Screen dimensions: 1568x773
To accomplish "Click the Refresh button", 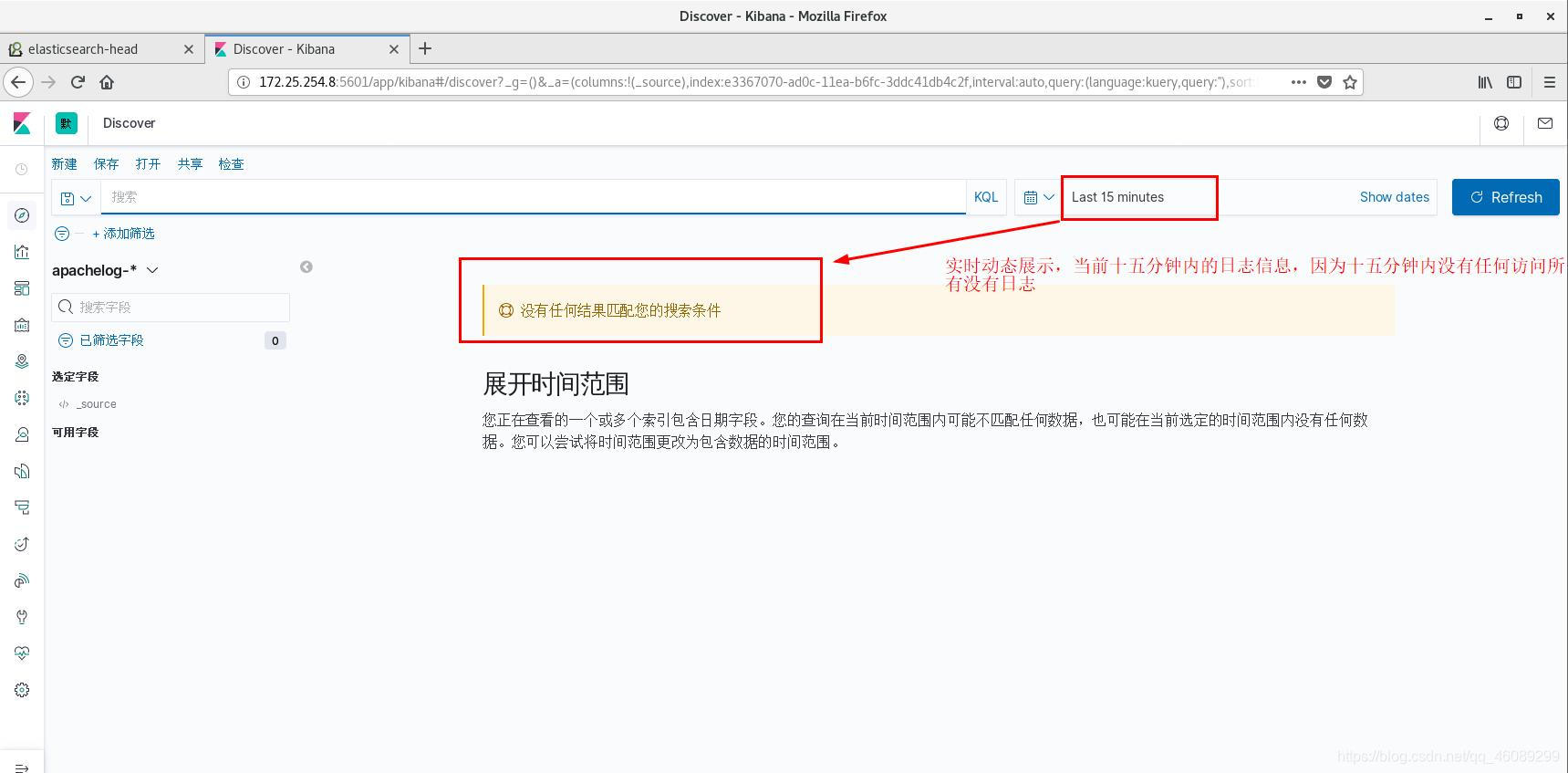I will click(1506, 197).
